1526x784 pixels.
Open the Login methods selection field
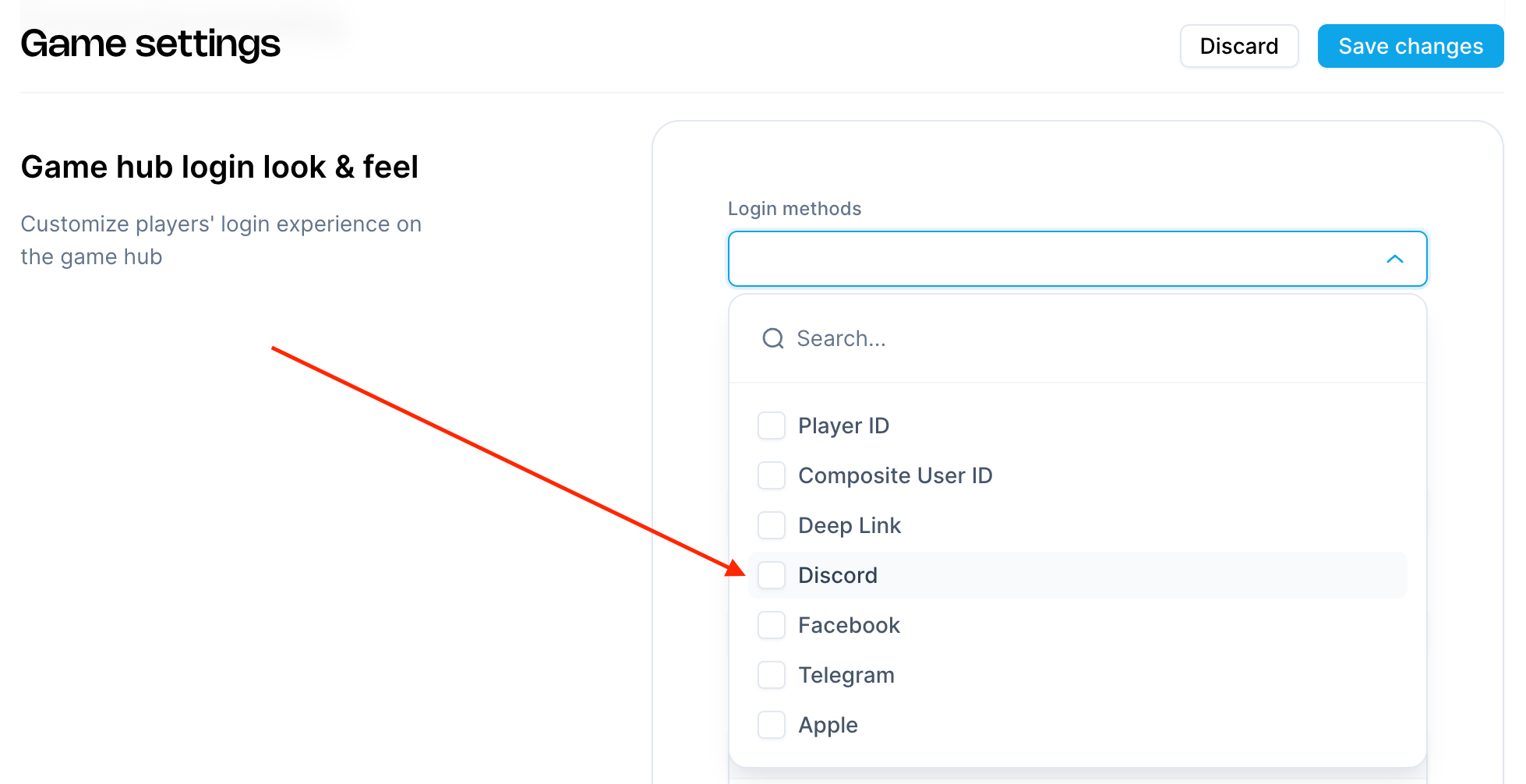coord(1076,259)
